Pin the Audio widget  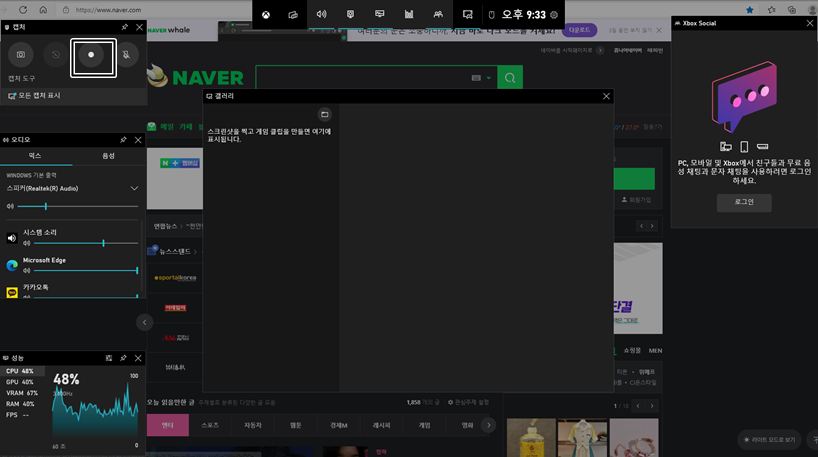pos(123,140)
